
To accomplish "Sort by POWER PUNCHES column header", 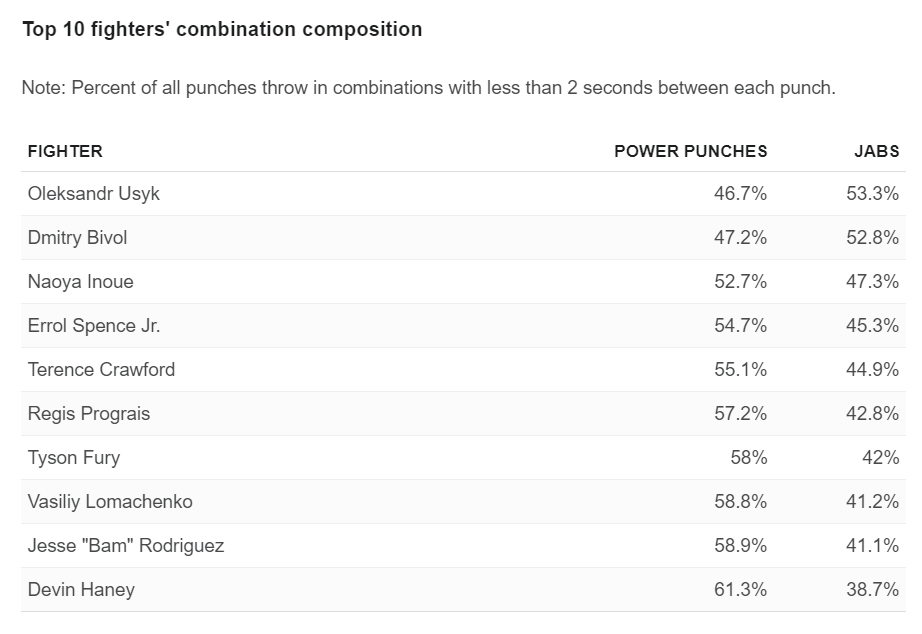I will (690, 151).
